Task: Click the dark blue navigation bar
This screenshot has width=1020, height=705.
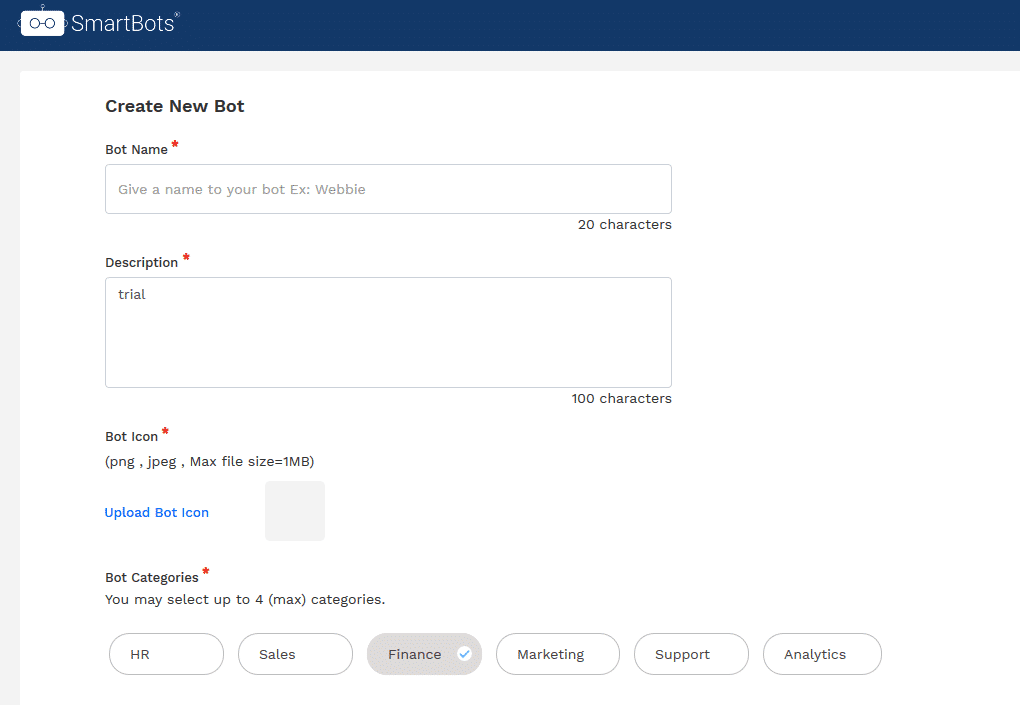Action: [600, 23]
